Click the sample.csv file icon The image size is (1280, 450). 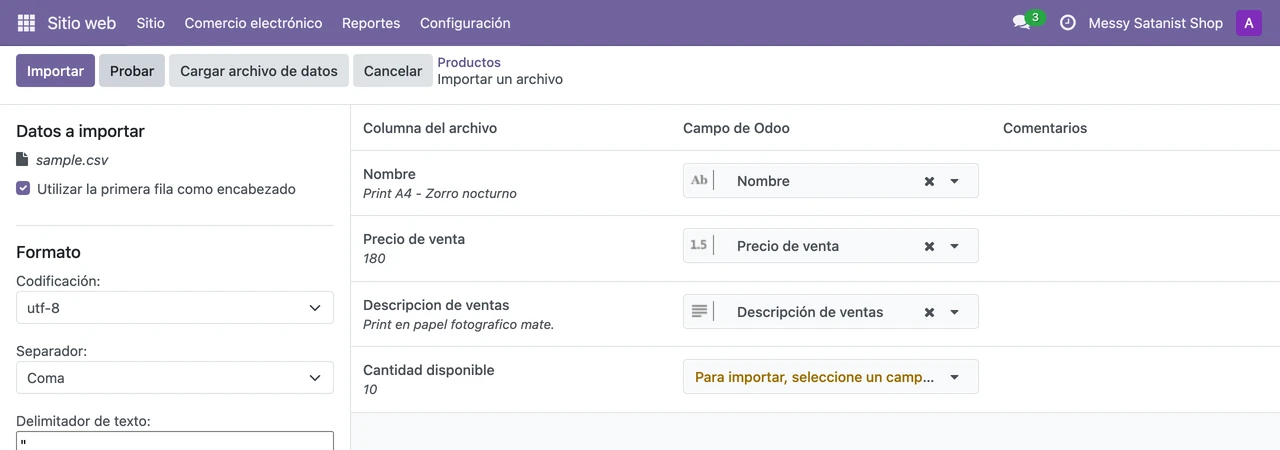[x=22, y=159]
